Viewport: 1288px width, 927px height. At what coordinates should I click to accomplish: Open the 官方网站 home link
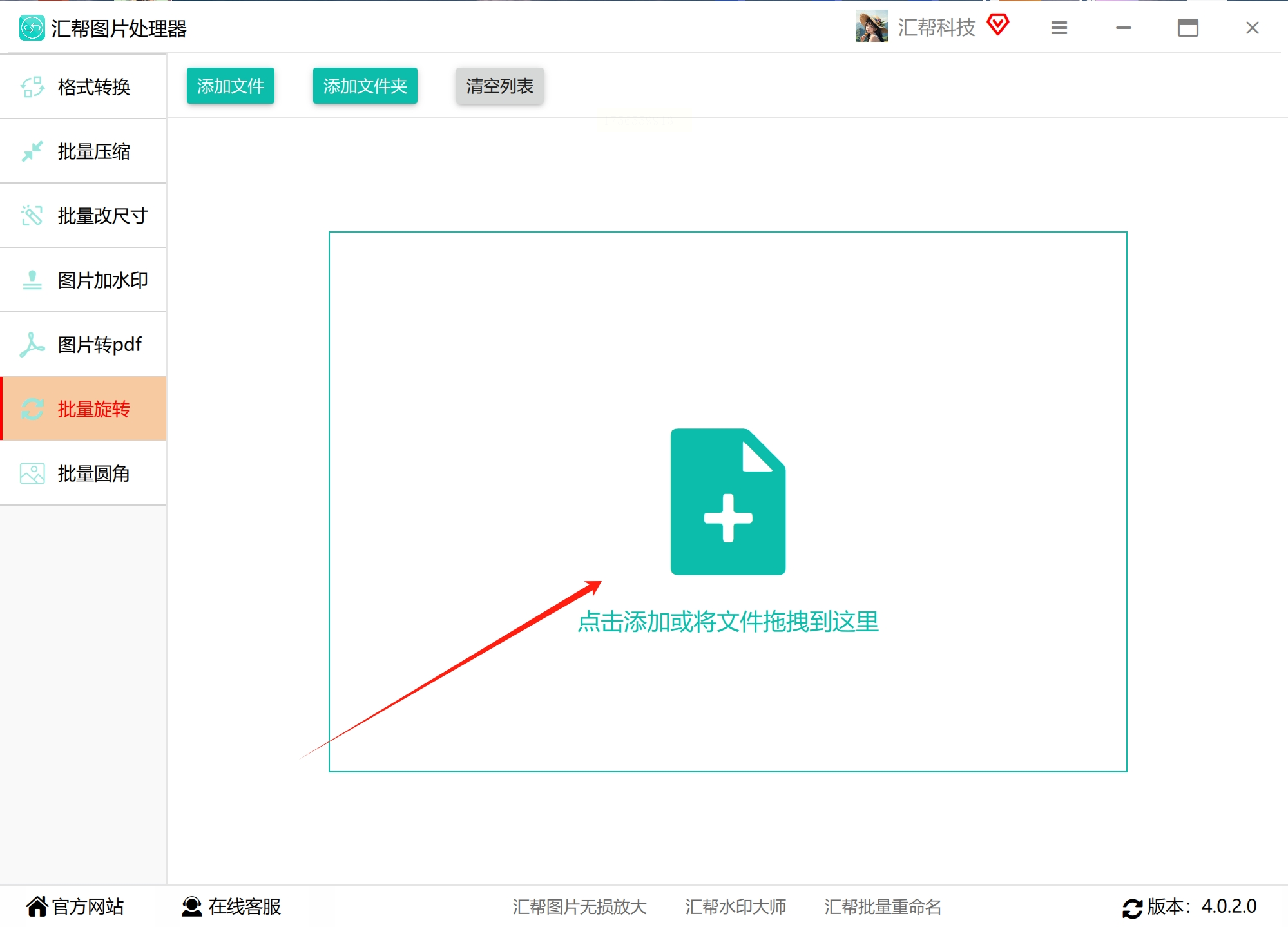pyautogui.click(x=75, y=906)
